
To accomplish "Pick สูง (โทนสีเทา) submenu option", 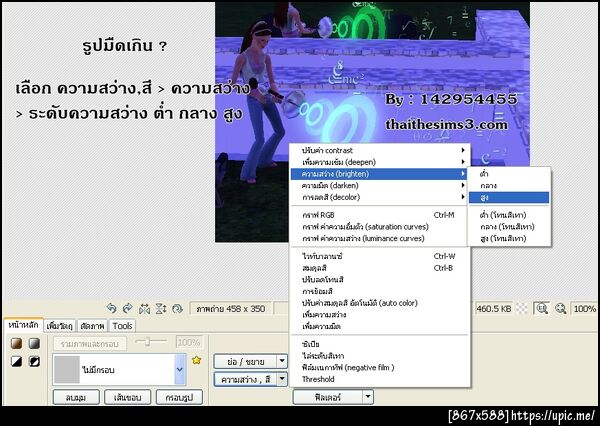I will pyautogui.click(x=509, y=238).
